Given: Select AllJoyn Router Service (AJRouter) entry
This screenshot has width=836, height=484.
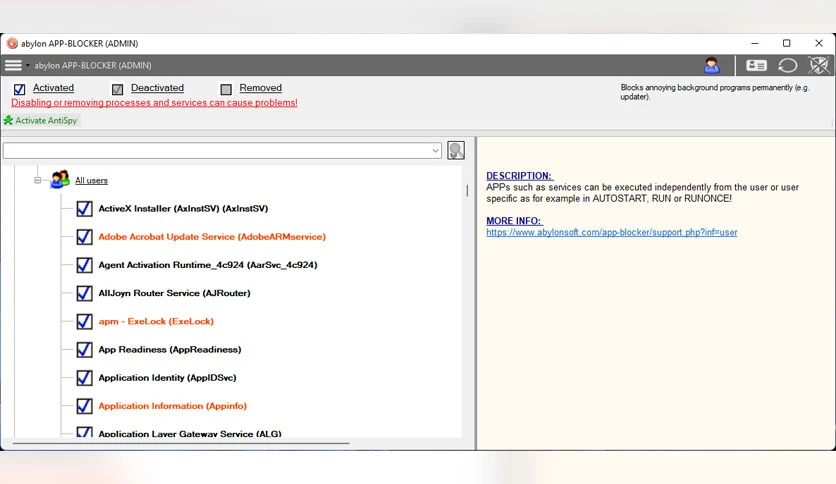Looking at the screenshot, I should 174,293.
